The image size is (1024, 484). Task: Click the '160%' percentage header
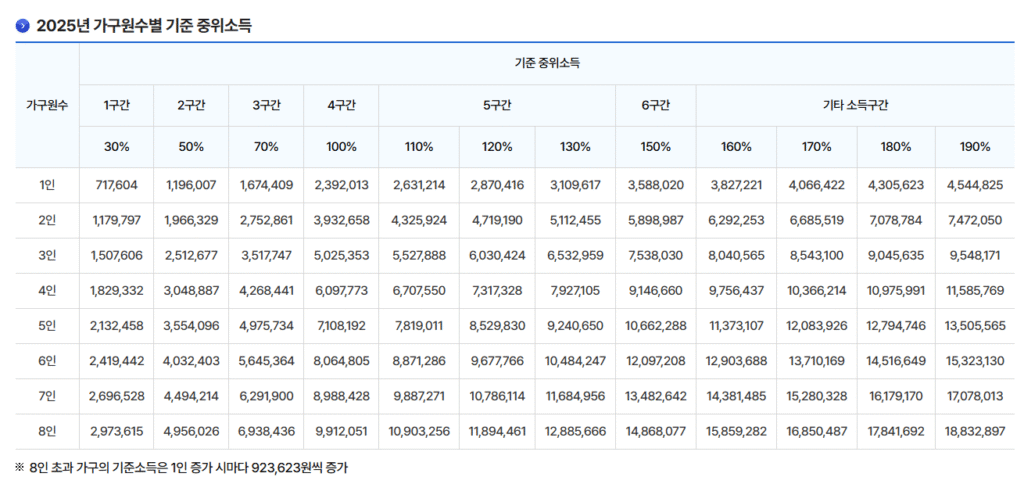pos(736,147)
